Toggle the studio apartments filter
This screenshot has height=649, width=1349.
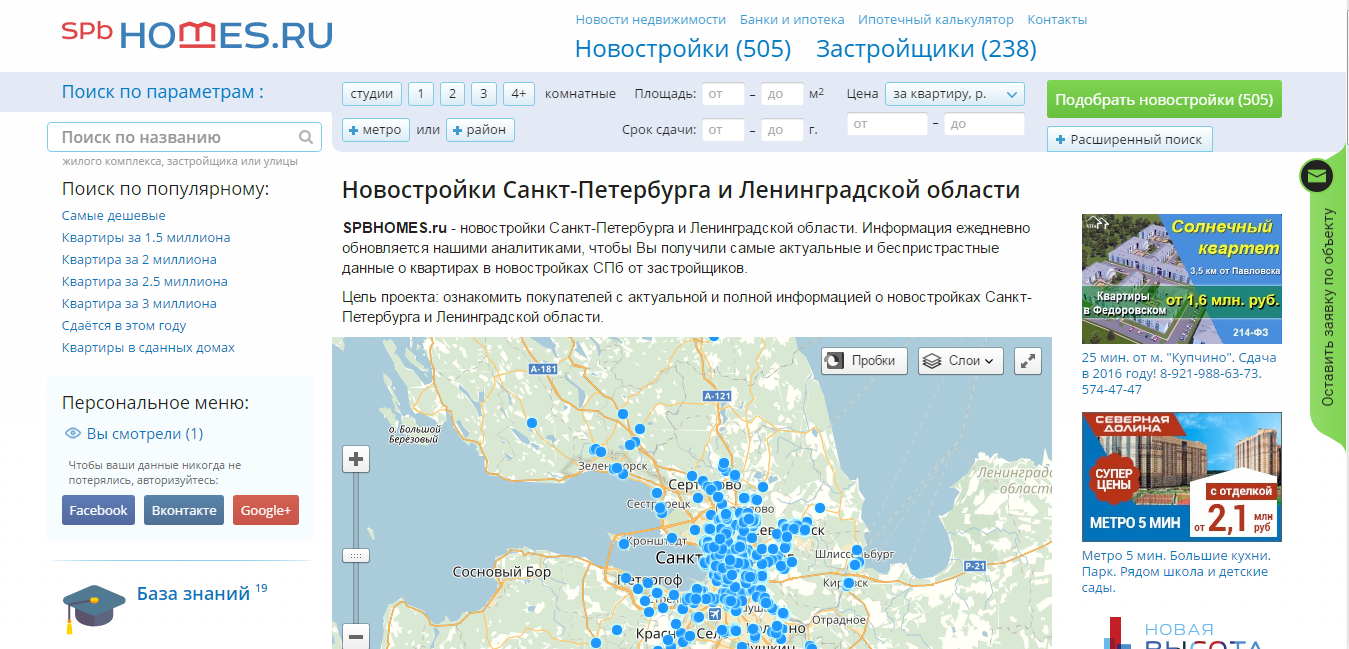click(x=372, y=94)
